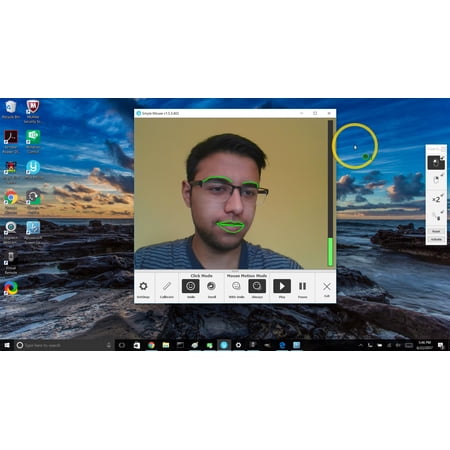
Task: Select drag mouse icon in side panel
Action: [437, 217]
